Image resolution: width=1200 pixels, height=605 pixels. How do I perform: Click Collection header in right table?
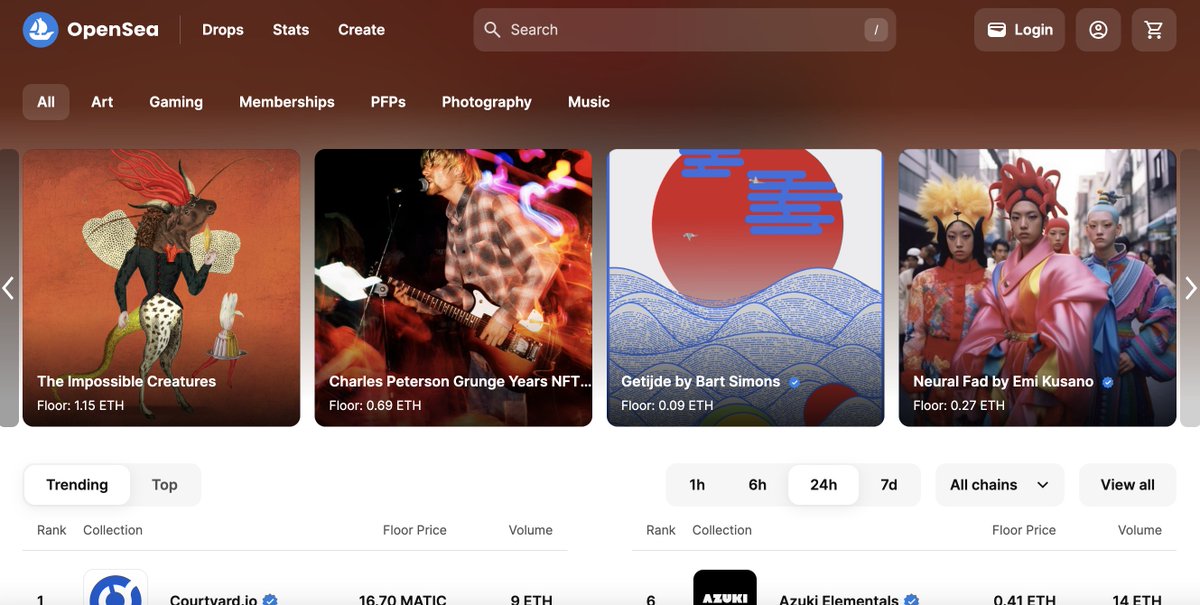(722, 530)
